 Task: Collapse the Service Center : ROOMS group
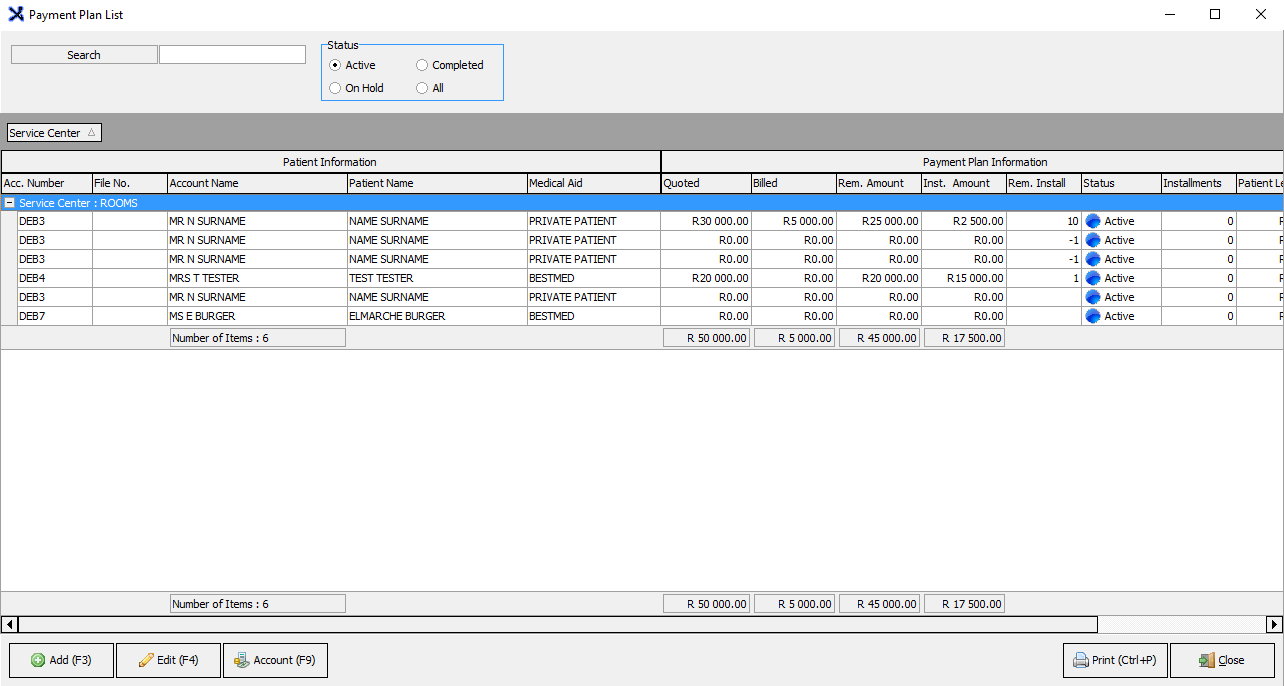tap(10, 203)
